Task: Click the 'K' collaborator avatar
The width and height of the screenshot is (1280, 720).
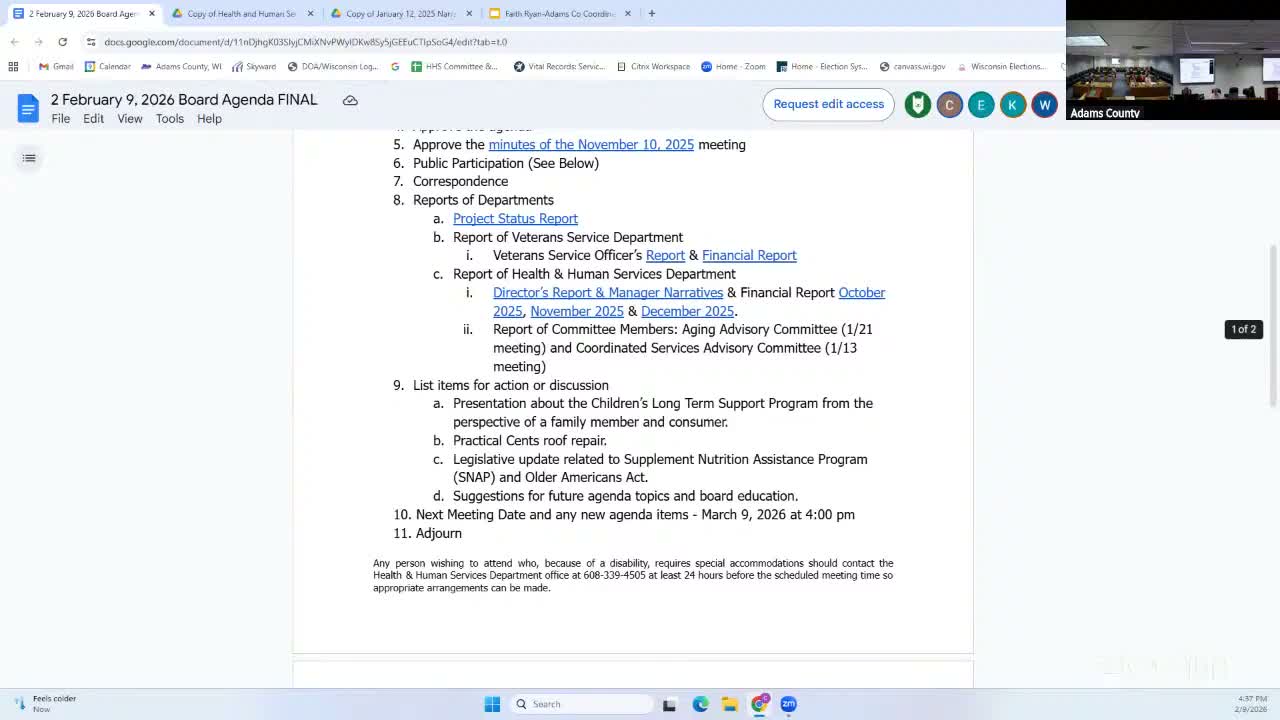Action: 1013,105
